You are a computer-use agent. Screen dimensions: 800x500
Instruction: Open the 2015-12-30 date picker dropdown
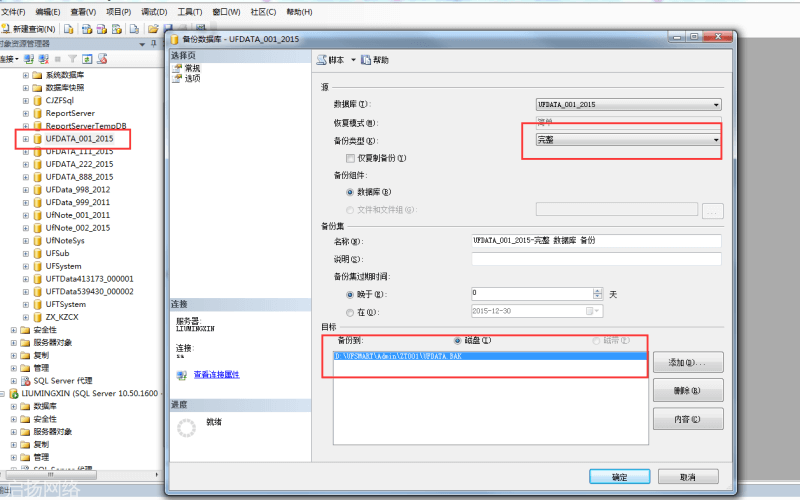click(596, 311)
